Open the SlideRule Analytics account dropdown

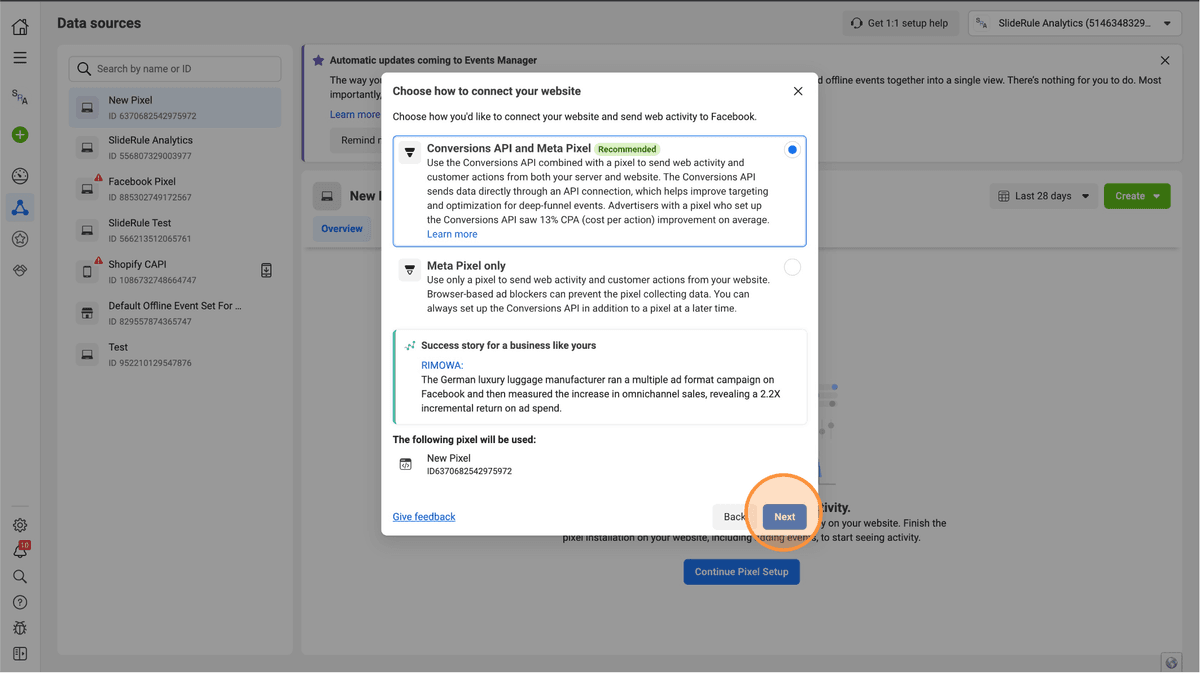pos(1076,23)
